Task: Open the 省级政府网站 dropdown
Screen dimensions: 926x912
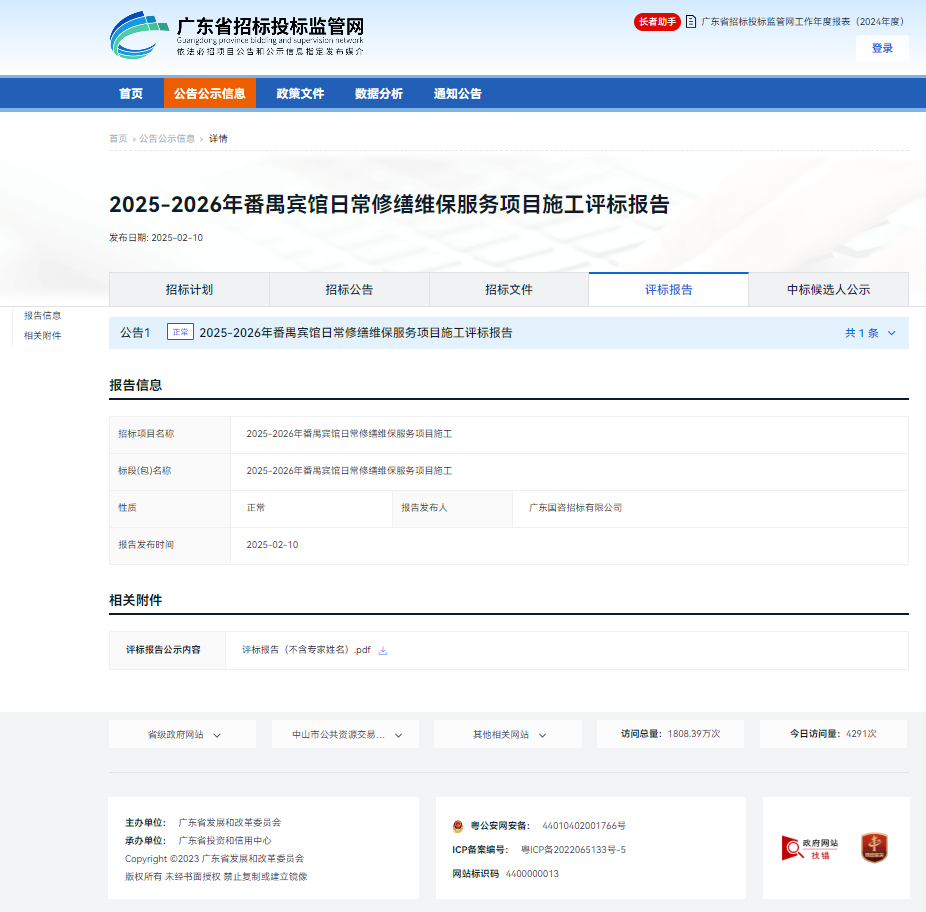Action: [x=182, y=734]
